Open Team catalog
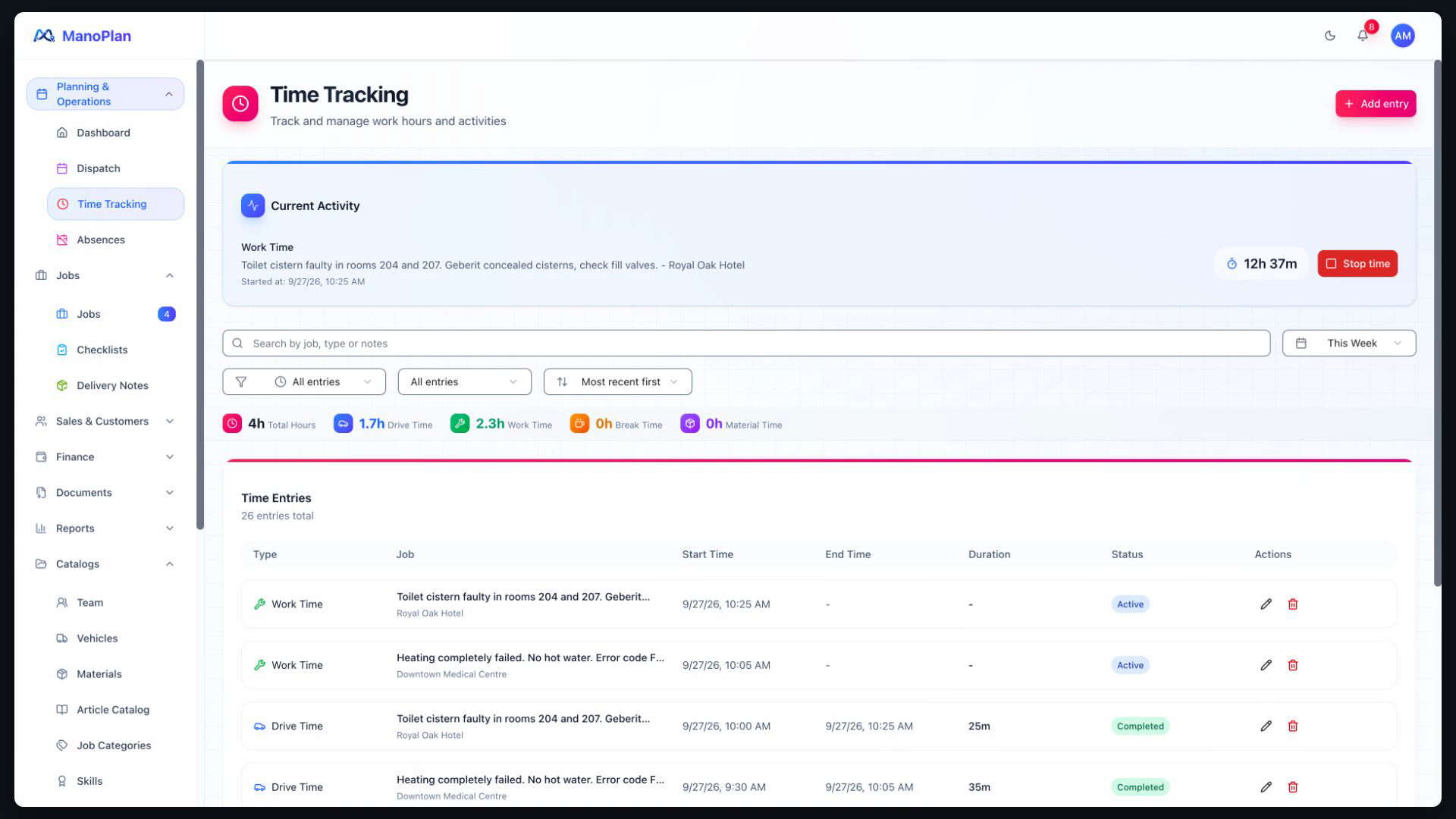This screenshot has height=819, width=1456. [x=115, y=603]
